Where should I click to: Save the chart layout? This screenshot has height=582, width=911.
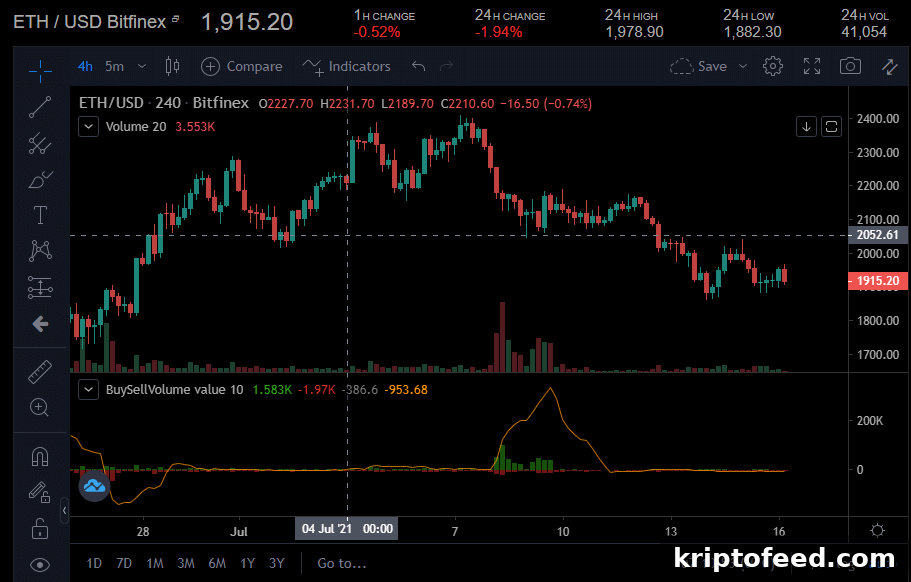point(698,66)
